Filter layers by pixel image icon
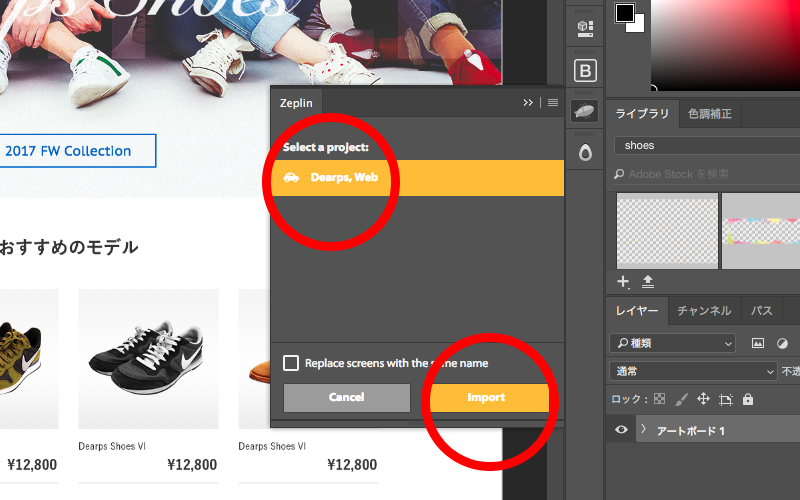800x500 pixels. 758,343
